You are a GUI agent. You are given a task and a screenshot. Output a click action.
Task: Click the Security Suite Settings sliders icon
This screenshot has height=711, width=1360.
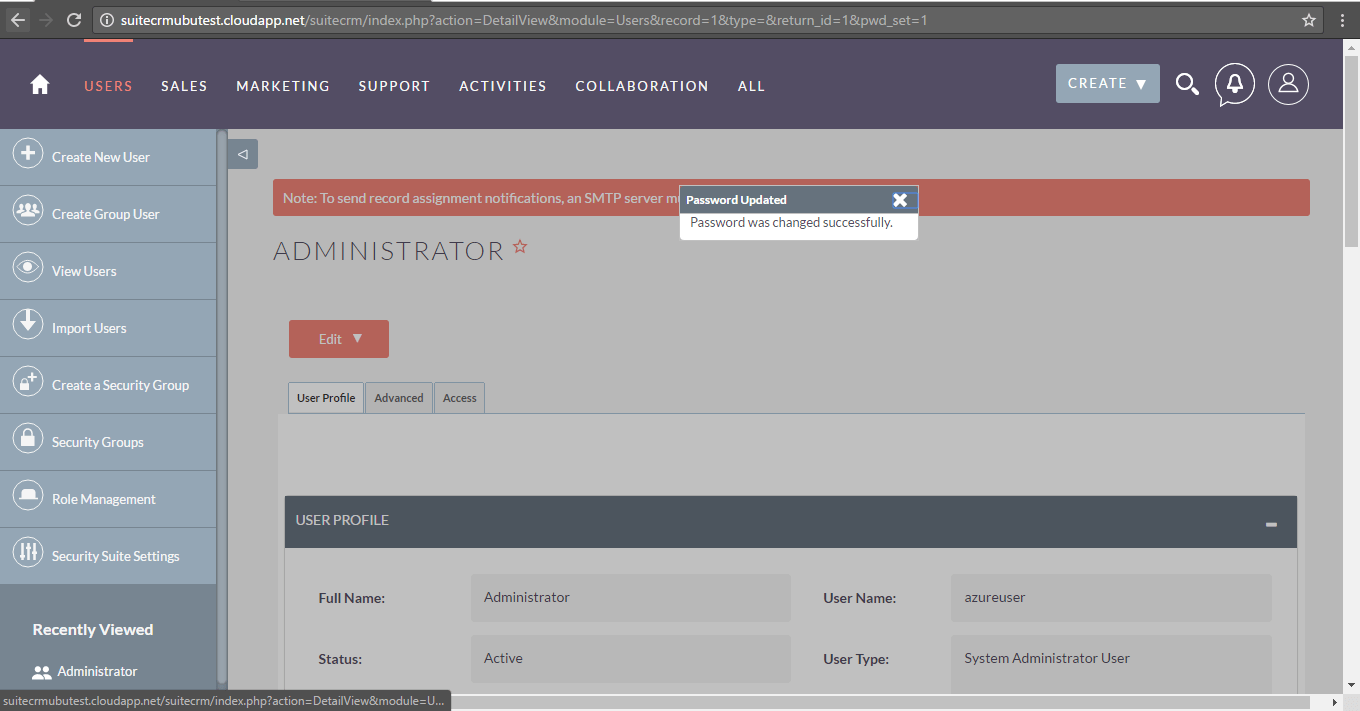(27, 554)
